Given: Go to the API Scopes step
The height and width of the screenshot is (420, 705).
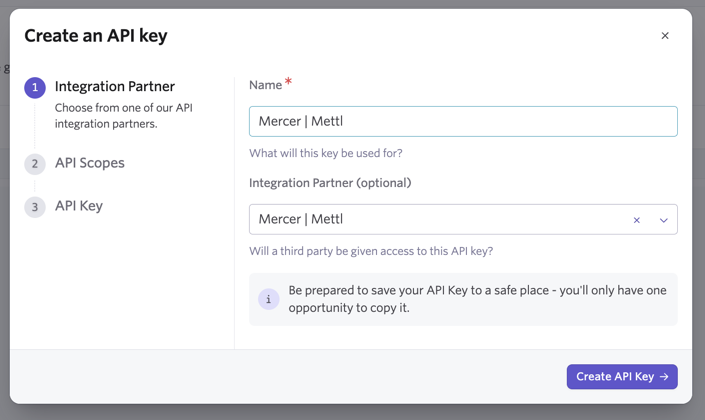Looking at the screenshot, I should 89,163.
